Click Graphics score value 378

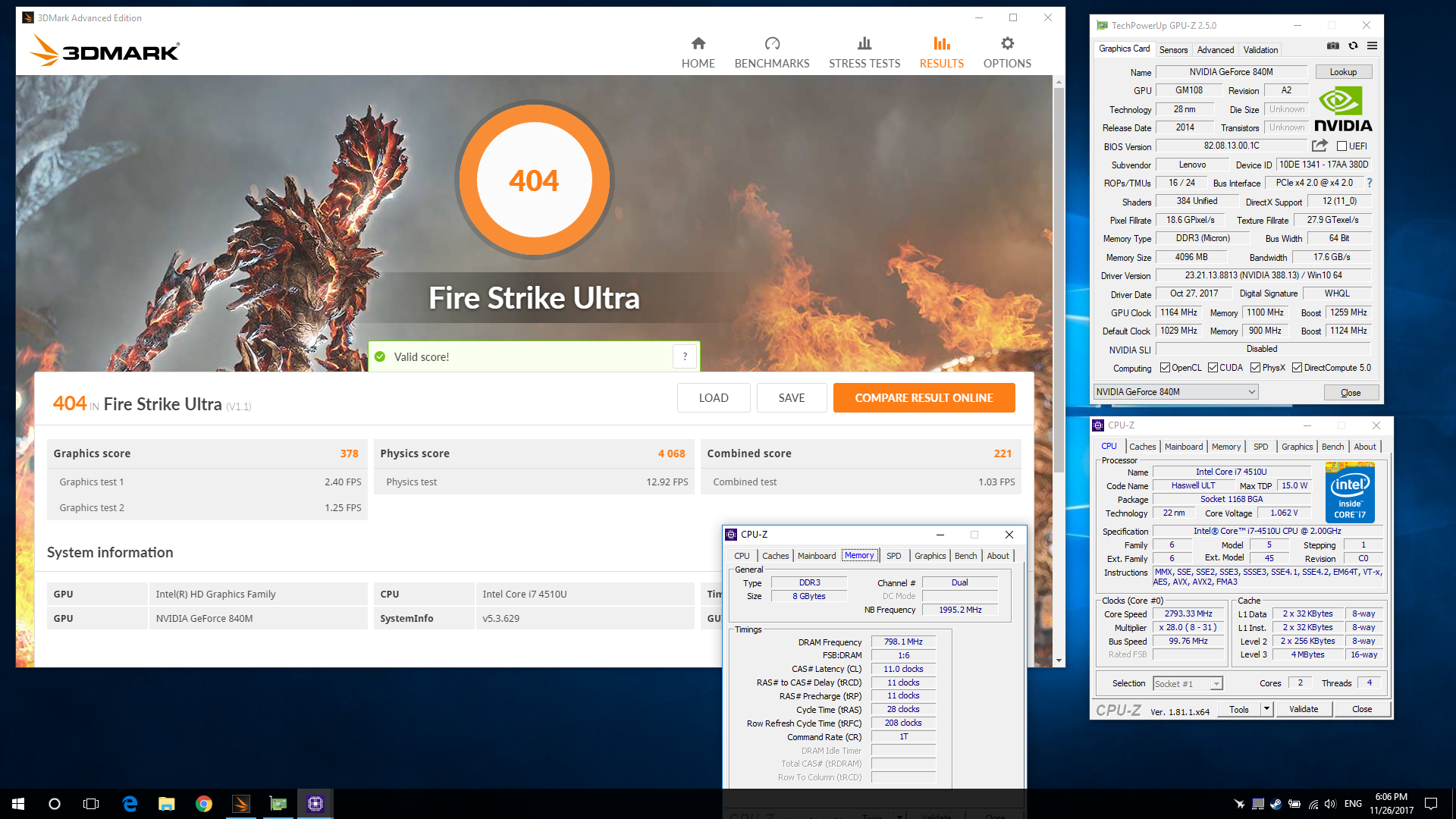[349, 453]
